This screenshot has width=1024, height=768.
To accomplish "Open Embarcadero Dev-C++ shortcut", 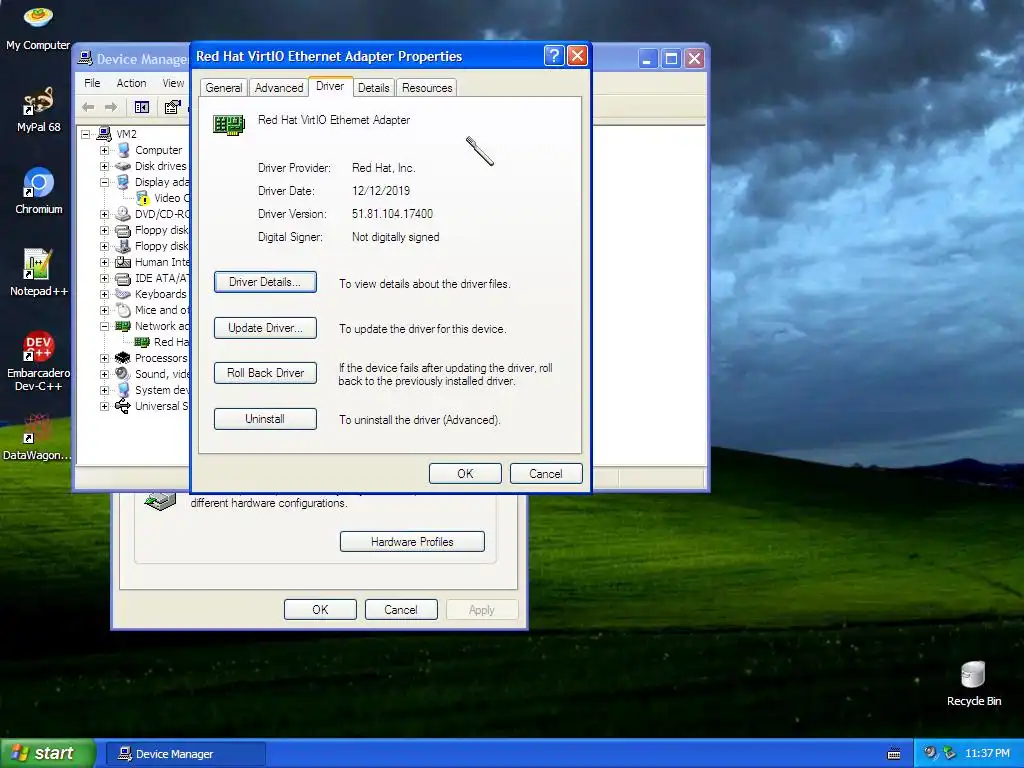I will (39, 361).
